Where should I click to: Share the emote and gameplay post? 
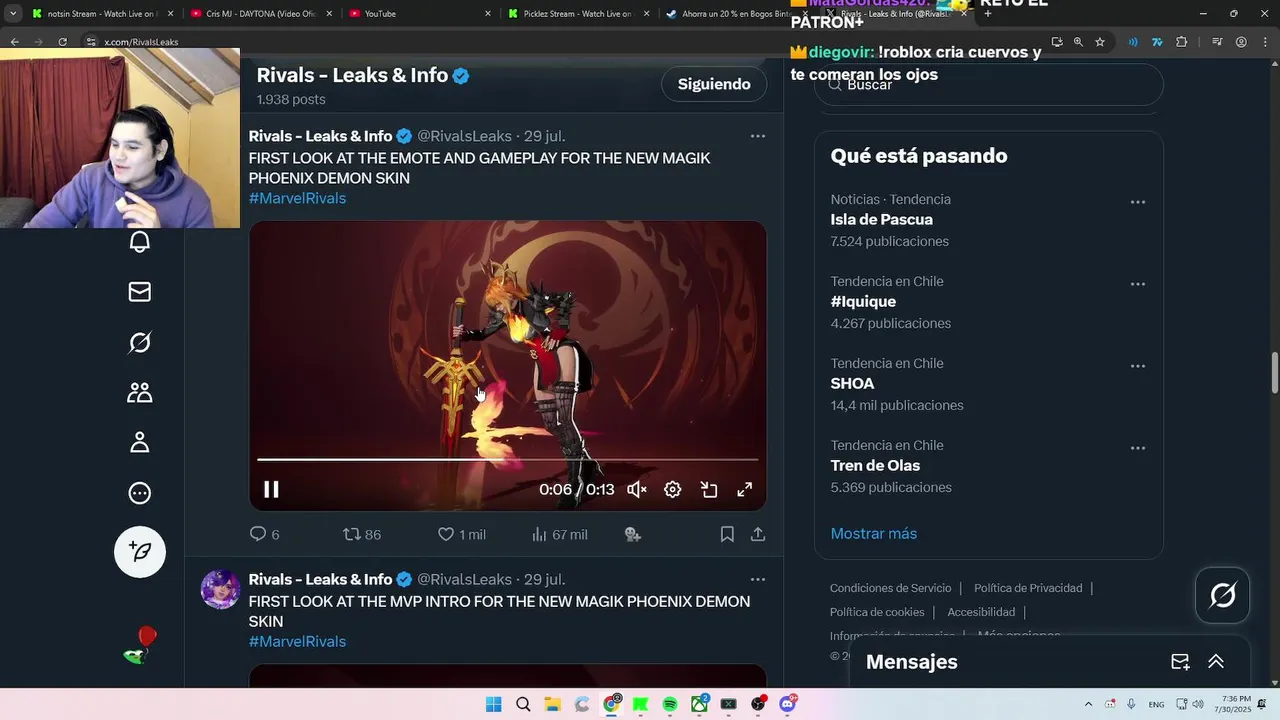coord(758,535)
